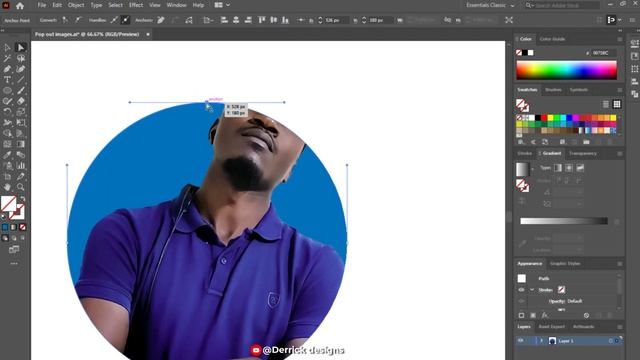Select the Direct Selection tool

[21, 48]
